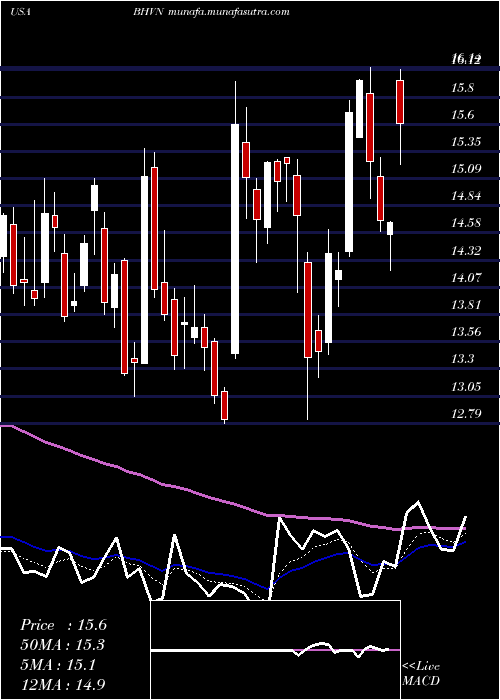Image resolution: width=500 pixels, height=700 pixels.
Task: Click the 14.32 price axis label
Action: point(466,251)
